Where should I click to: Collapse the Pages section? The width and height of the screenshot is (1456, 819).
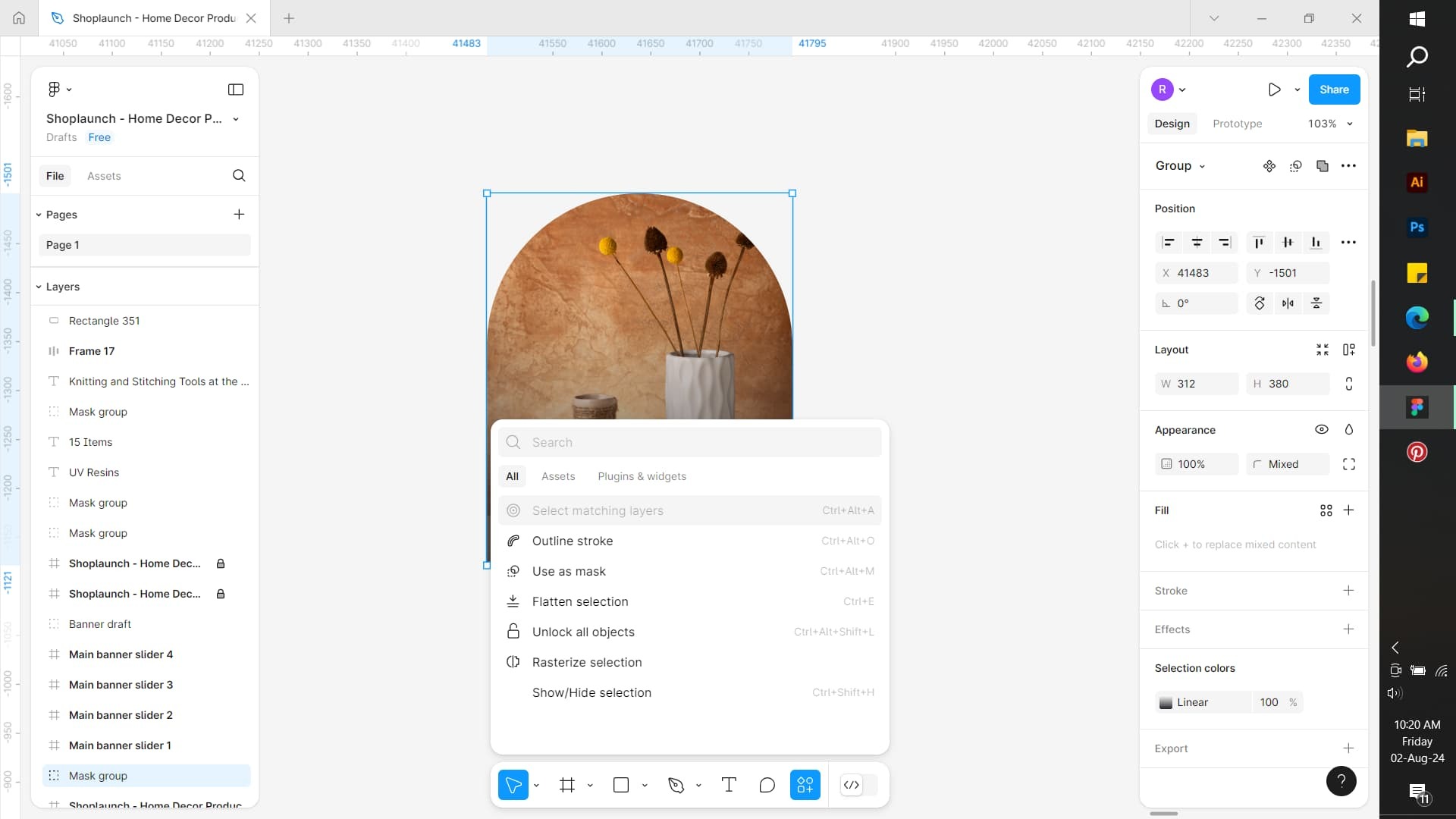39,215
